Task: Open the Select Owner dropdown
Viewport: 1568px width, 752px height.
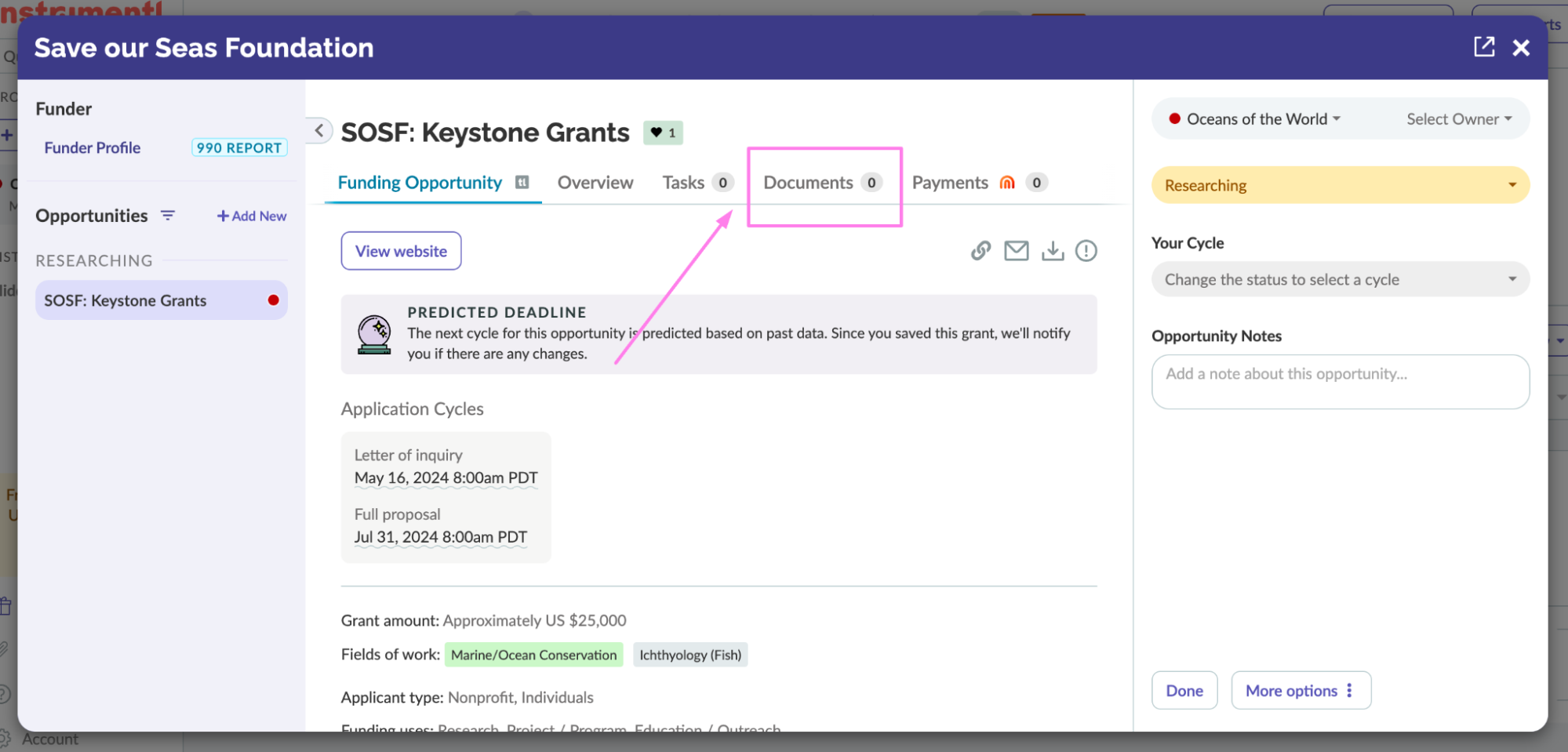Action: pos(1458,119)
